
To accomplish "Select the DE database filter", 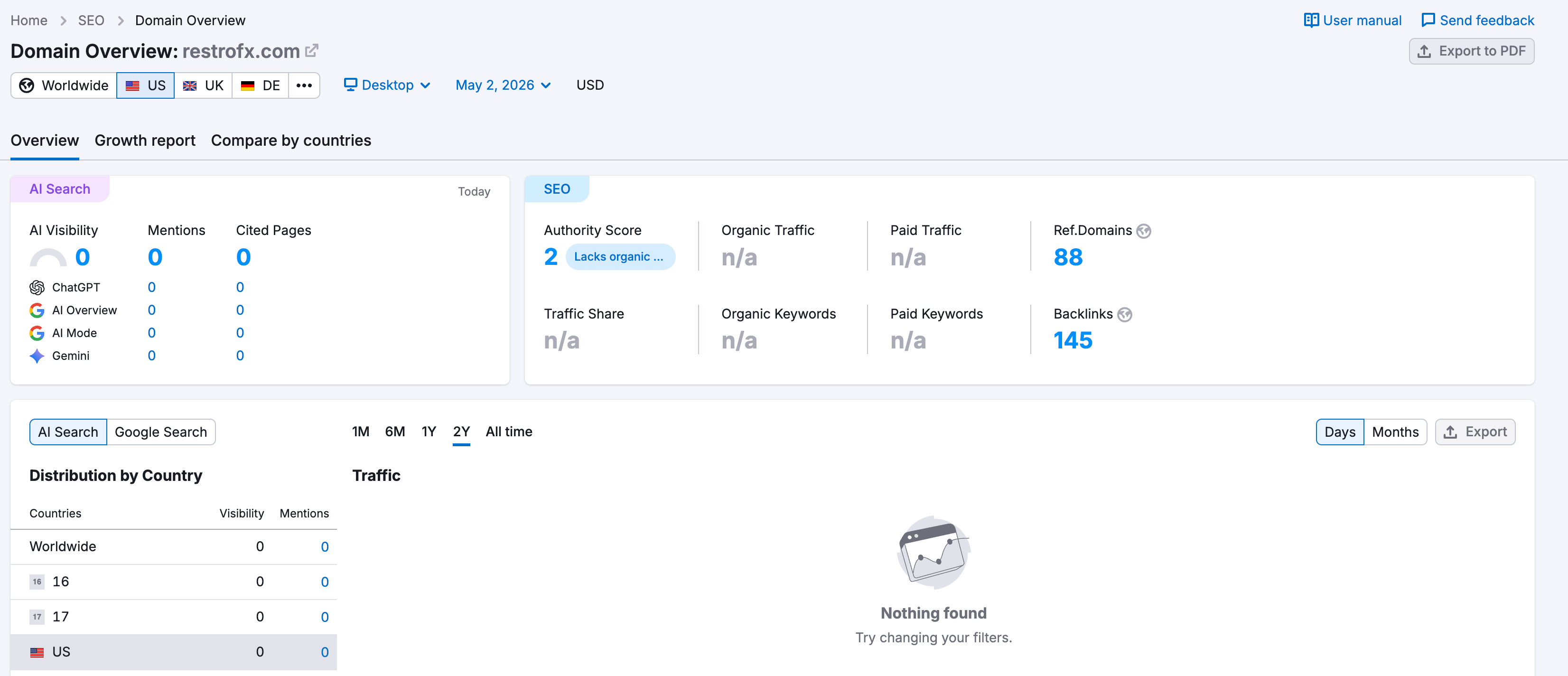I will point(261,85).
